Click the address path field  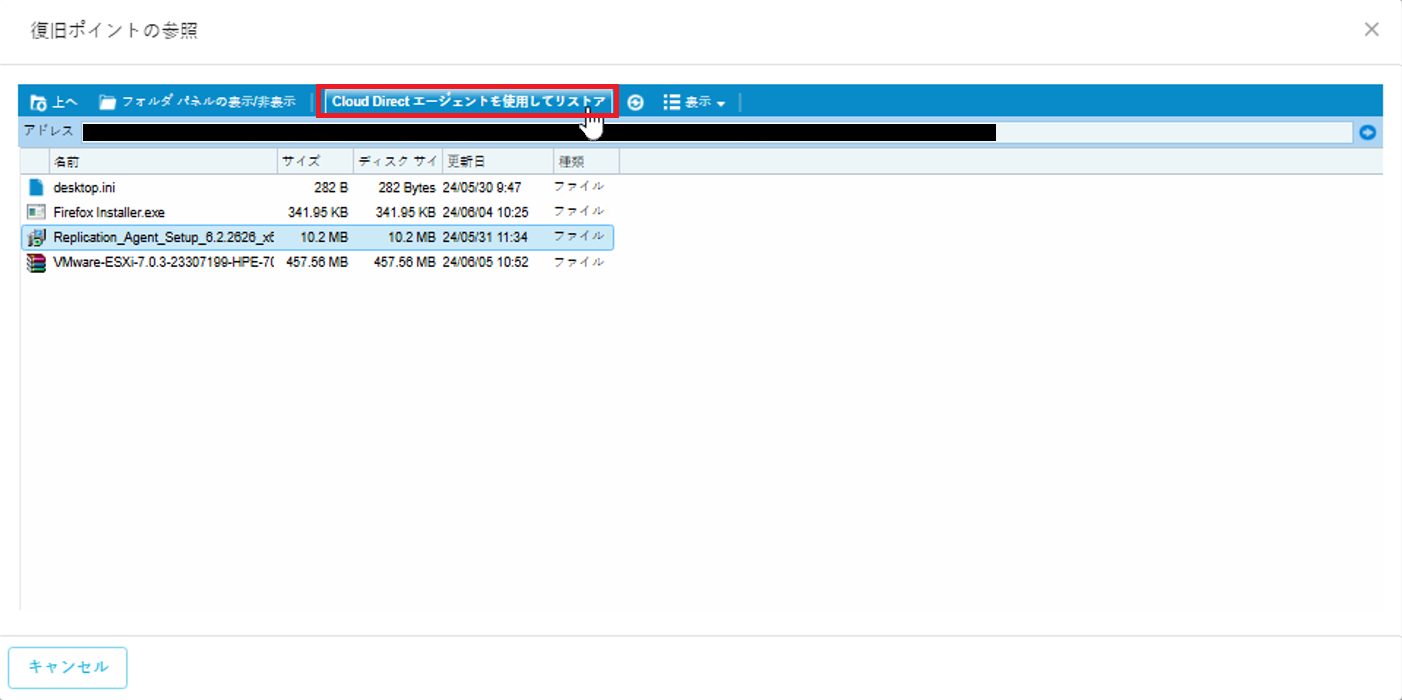click(x=717, y=132)
